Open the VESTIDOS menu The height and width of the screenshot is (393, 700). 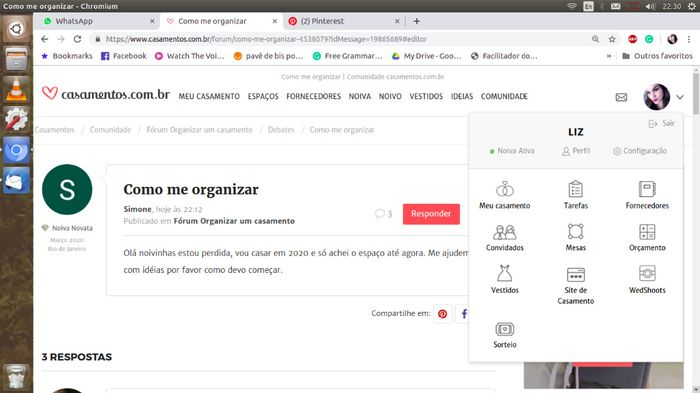coord(426,96)
